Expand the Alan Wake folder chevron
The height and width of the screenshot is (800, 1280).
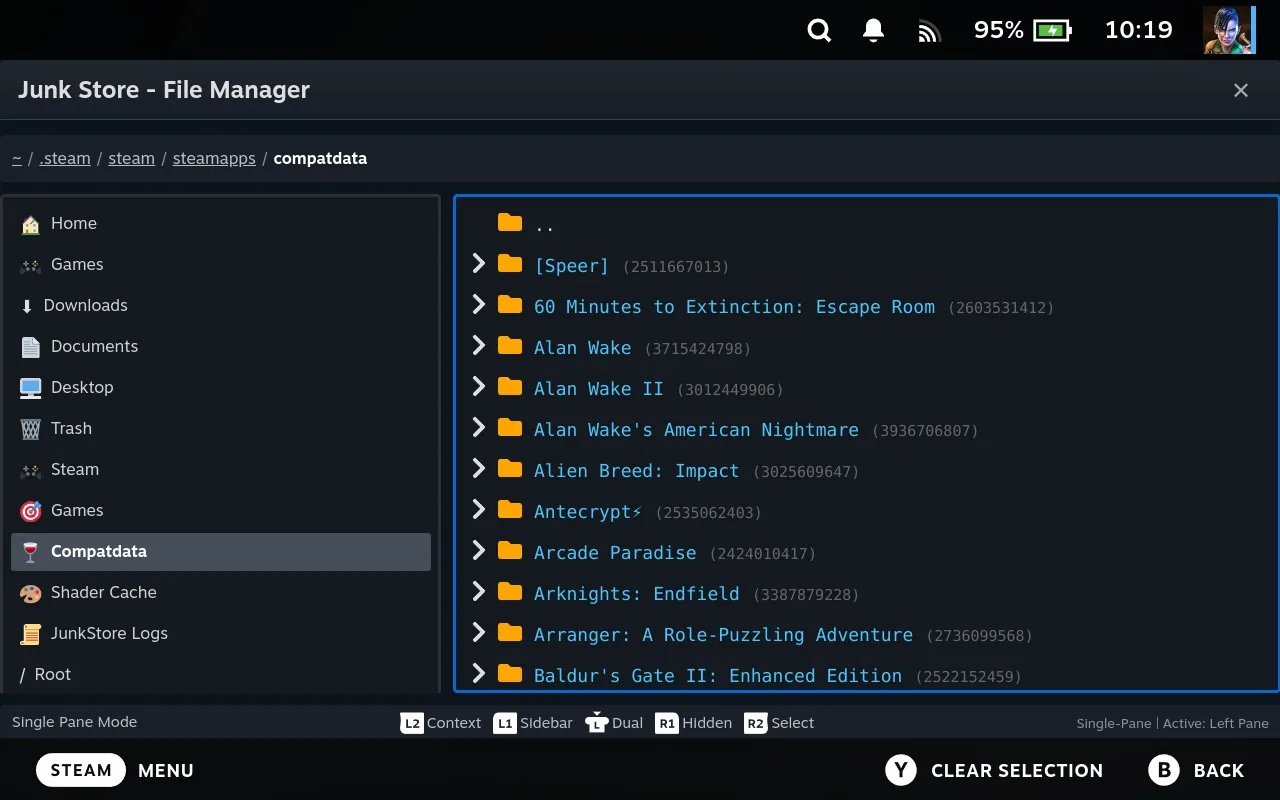tap(479, 346)
